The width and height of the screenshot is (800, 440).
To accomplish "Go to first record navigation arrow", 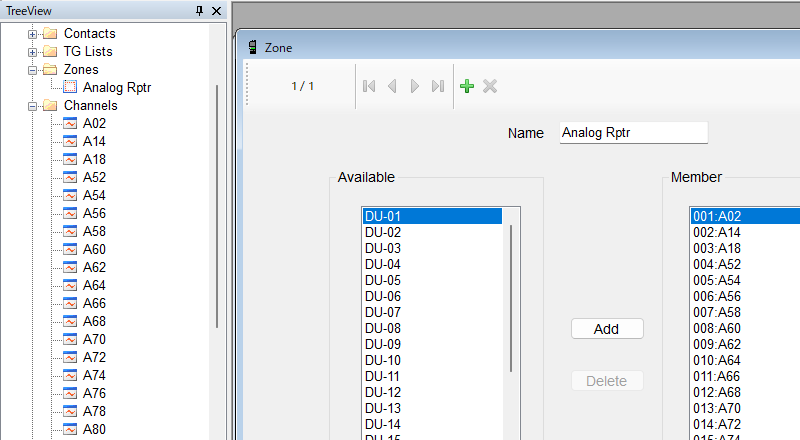I will (x=369, y=87).
